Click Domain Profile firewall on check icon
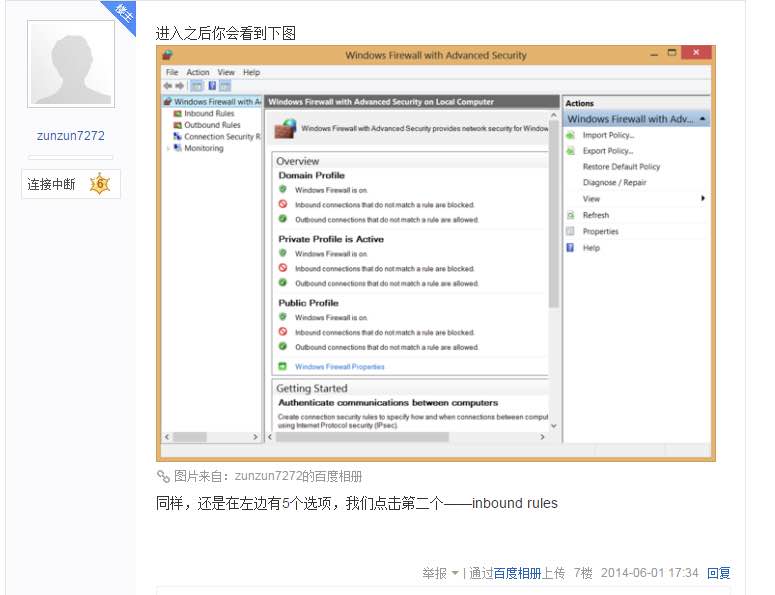The height and width of the screenshot is (595, 775). pyautogui.click(x=283, y=189)
